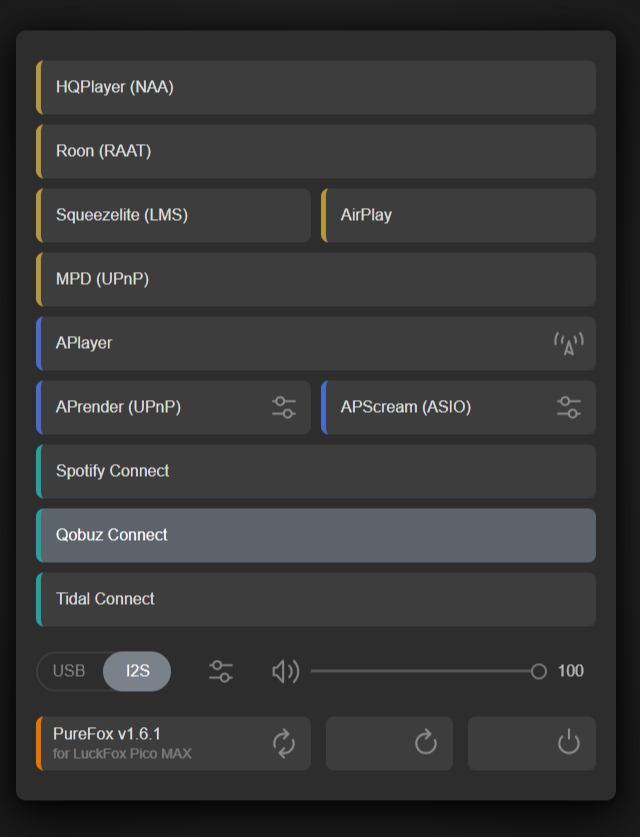Open APlayer radio antenna icon
The height and width of the screenshot is (837, 640).
tap(568, 344)
